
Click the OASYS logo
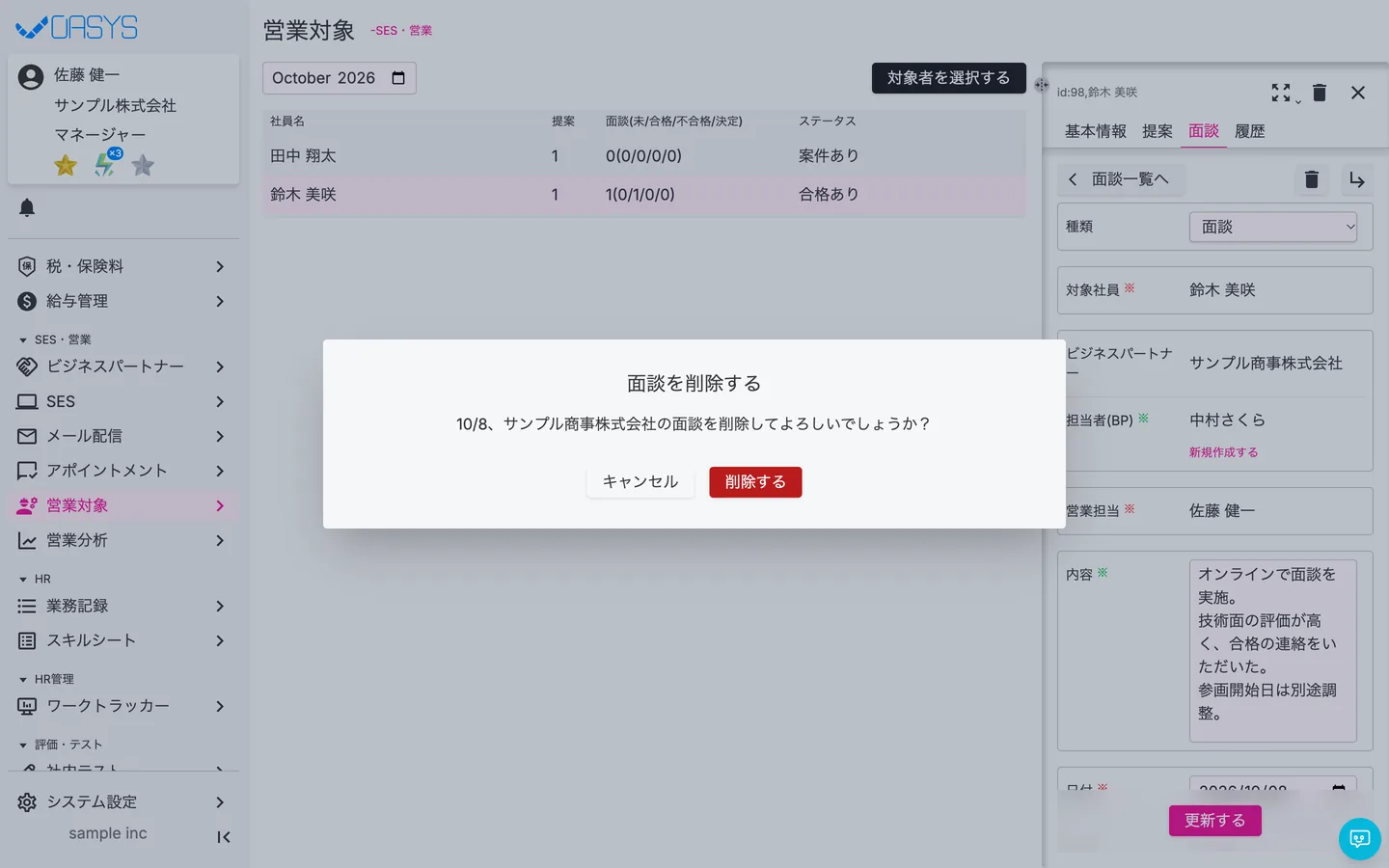click(77, 28)
